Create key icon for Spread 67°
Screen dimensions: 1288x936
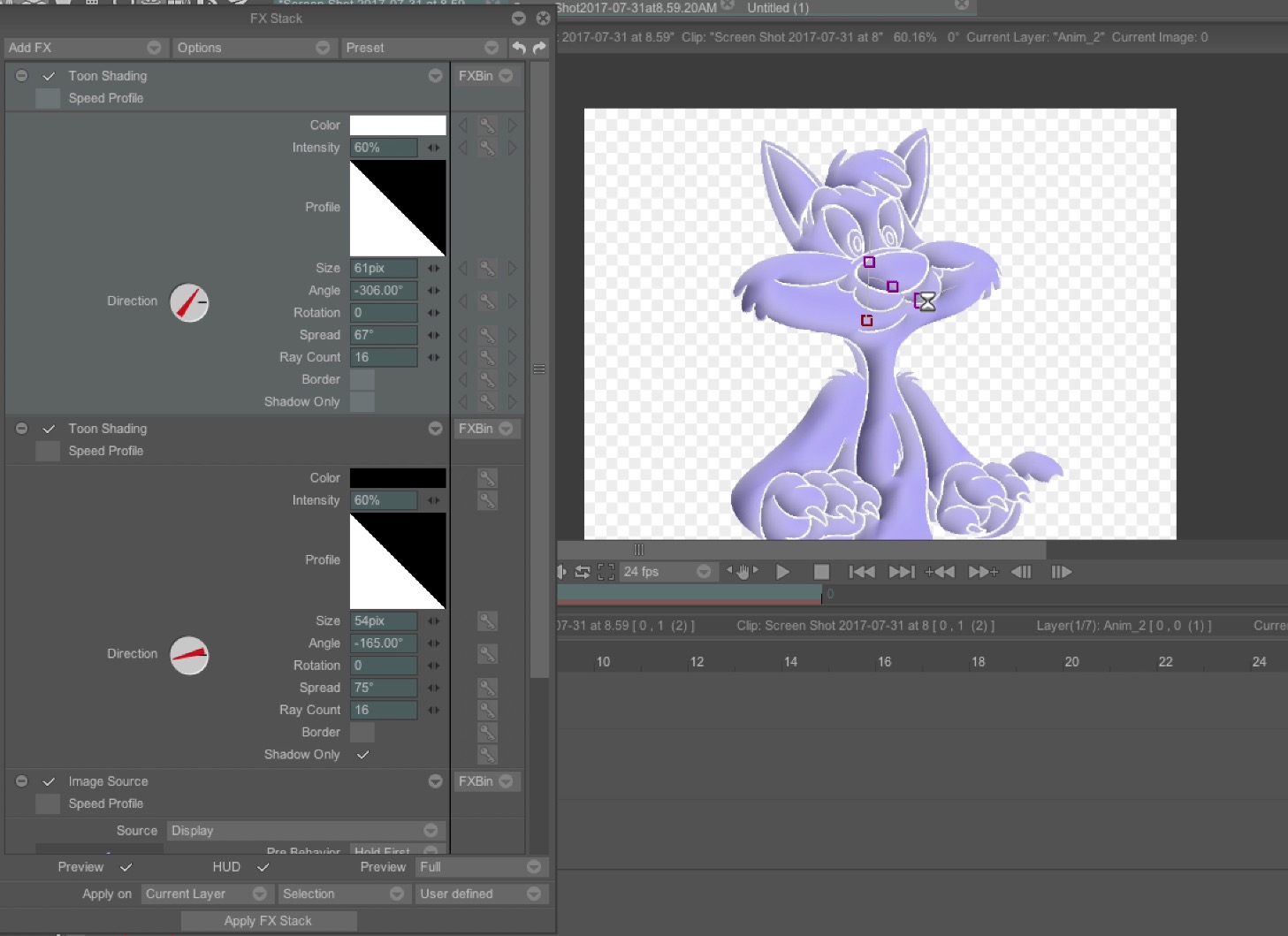(x=487, y=335)
